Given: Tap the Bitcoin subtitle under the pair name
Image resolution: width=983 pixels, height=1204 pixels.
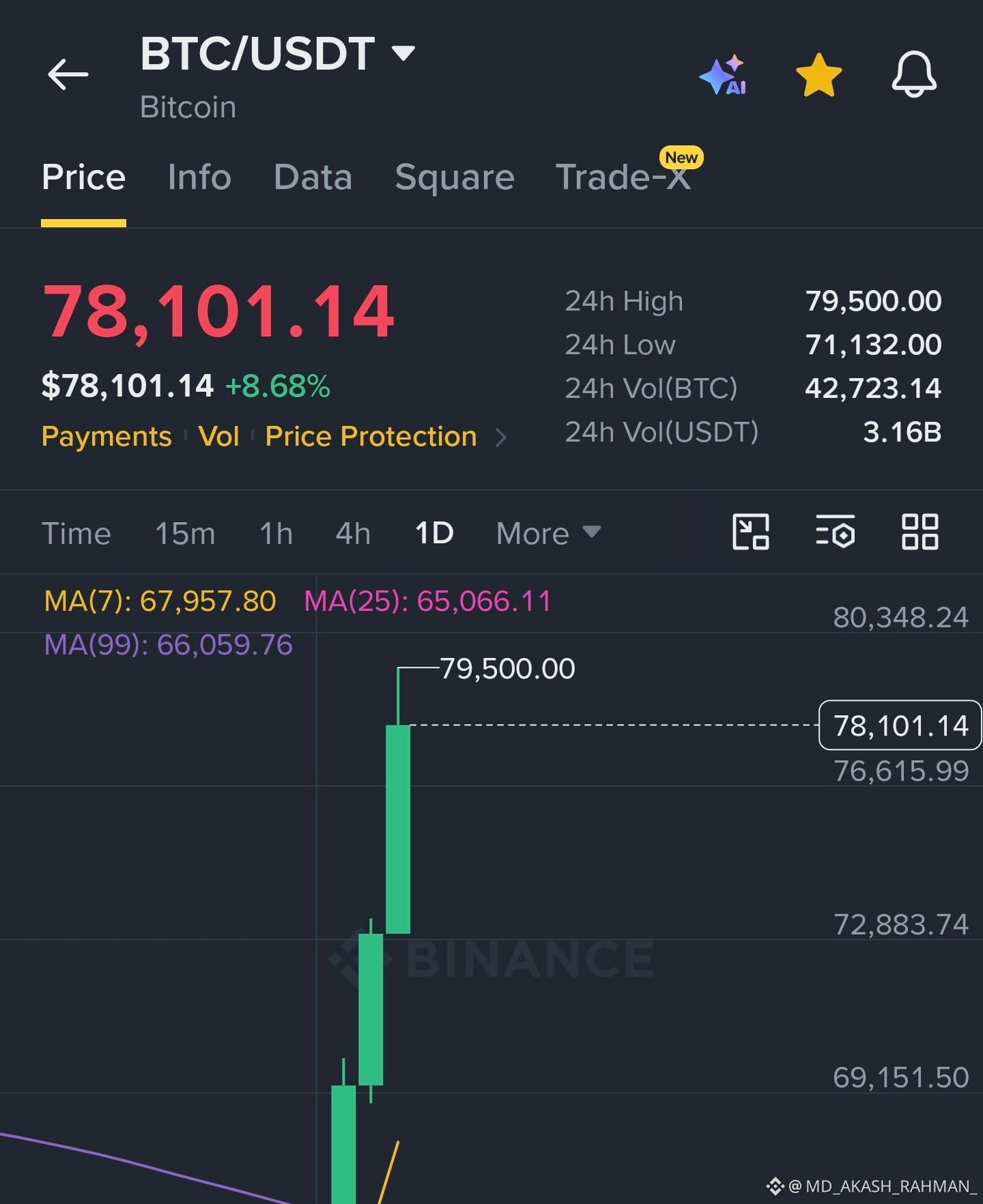Looking at the screenshot, I should click(188, 107).
